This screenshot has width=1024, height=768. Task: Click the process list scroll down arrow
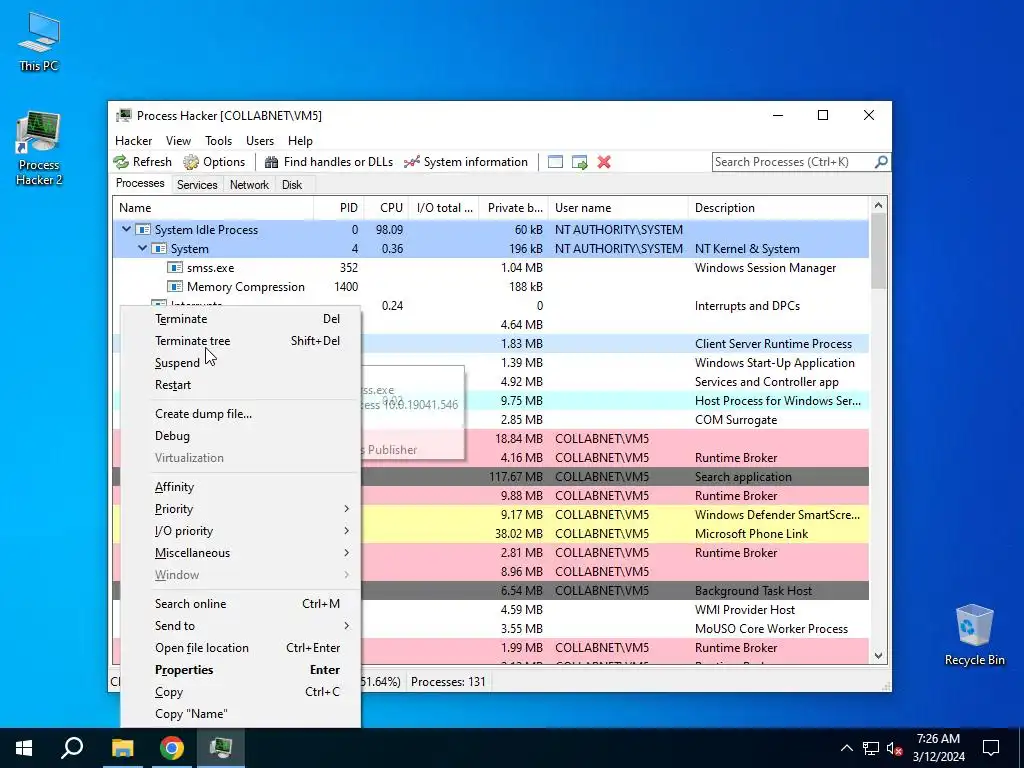point(878,656)
